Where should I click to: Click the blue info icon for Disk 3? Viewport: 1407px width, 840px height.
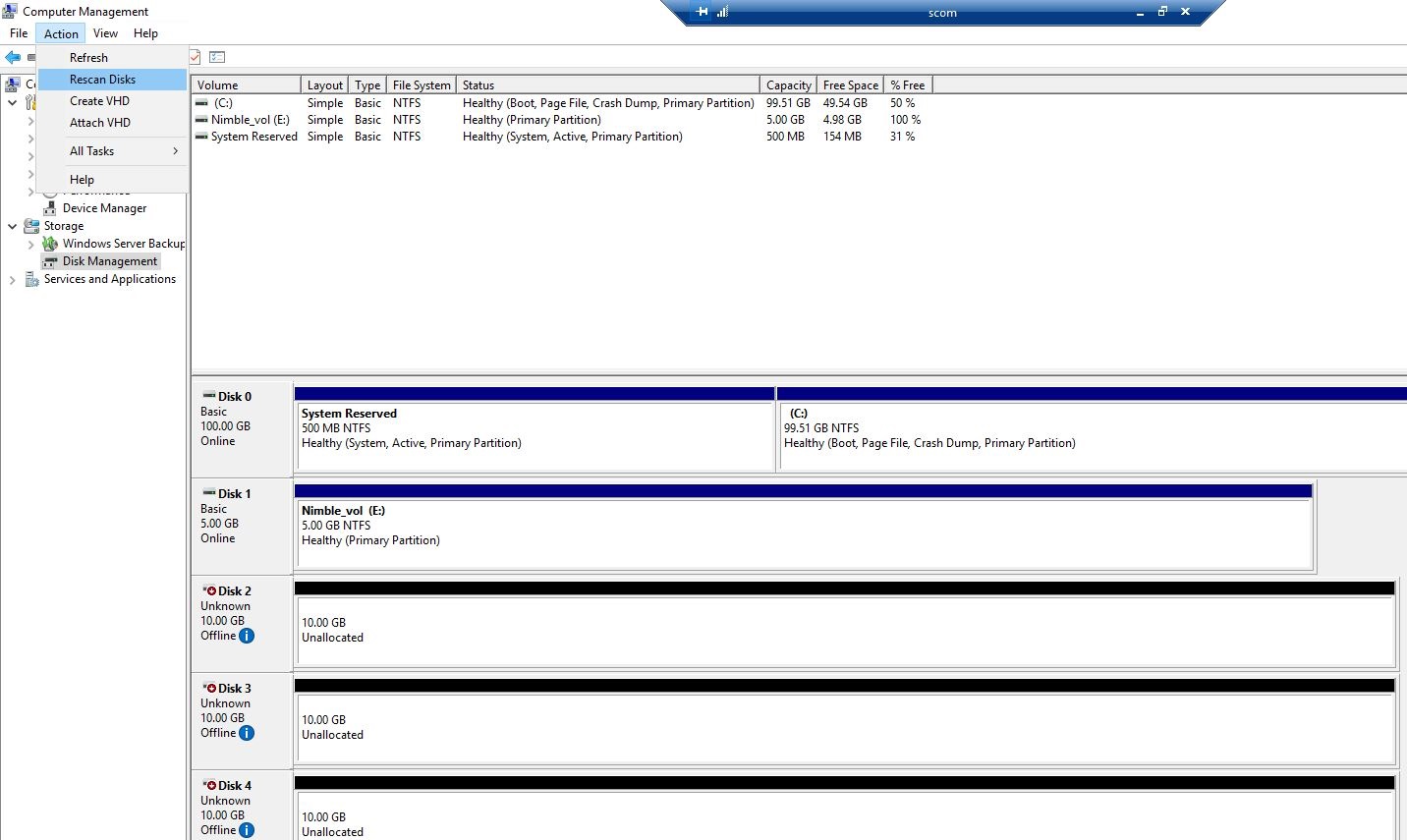pos(247,733)
